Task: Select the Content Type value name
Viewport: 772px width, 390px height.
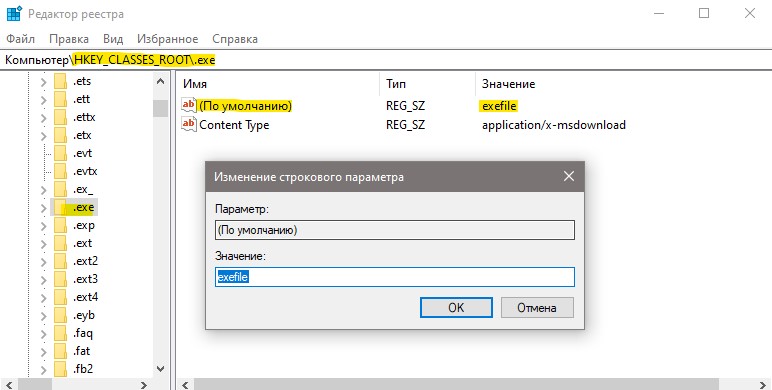Action: coord(234,125)
